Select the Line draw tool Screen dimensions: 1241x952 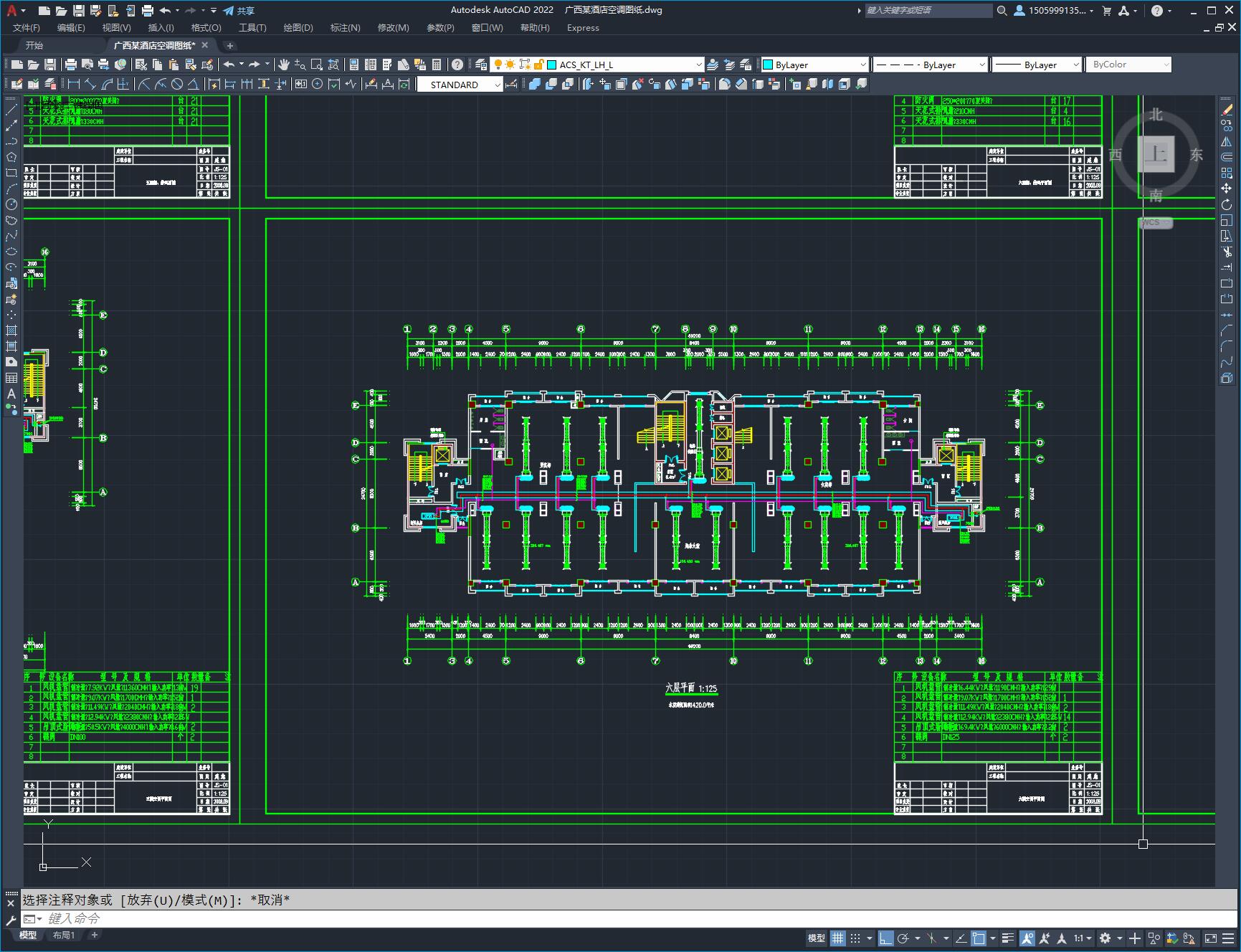(x=11, y=110)
